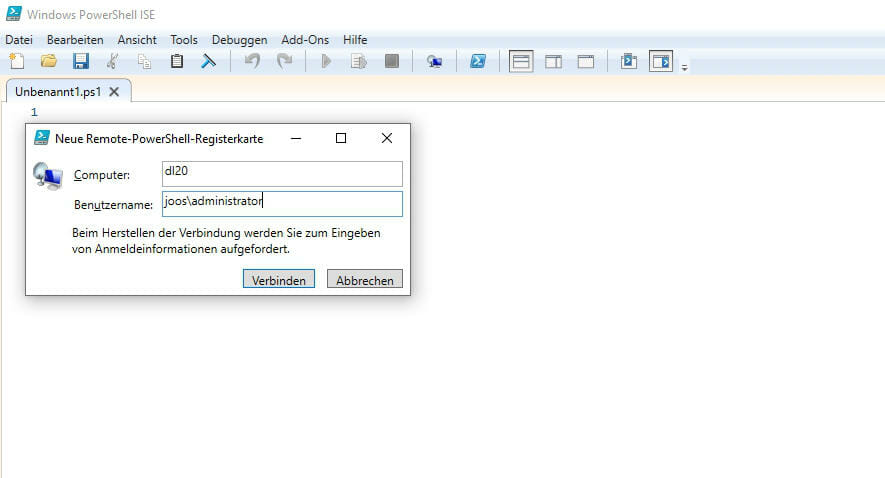Open the Tools menu
This screenshot has width=885, height=478.
tap(184, 40)
